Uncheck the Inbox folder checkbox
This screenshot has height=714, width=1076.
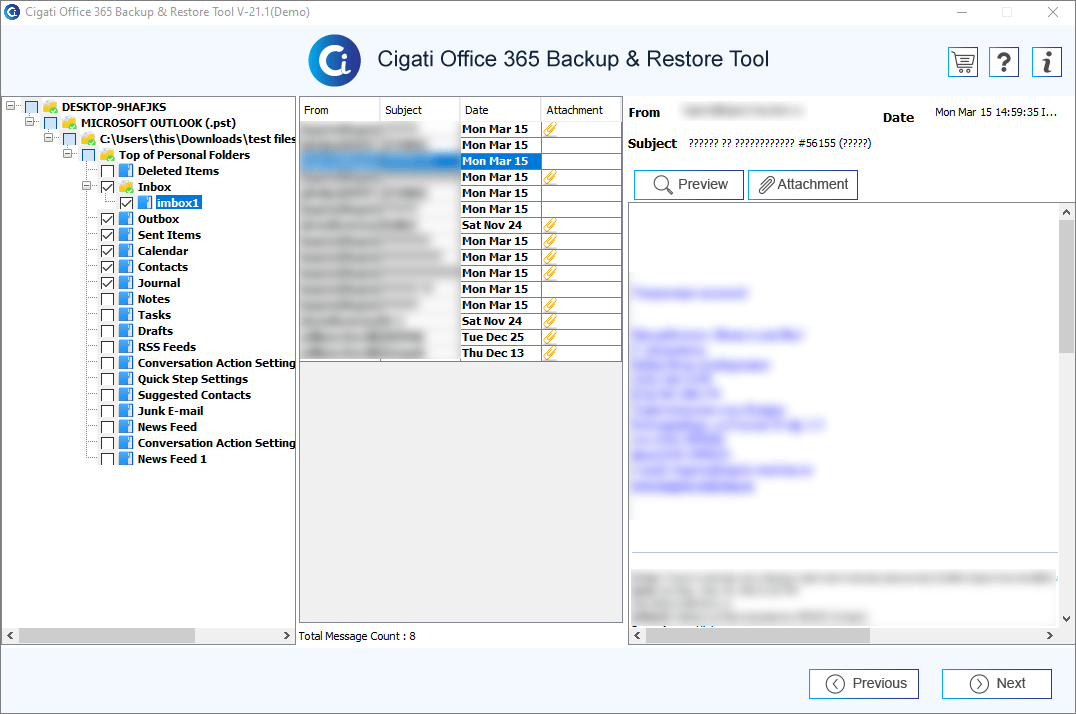pos(107,187)
